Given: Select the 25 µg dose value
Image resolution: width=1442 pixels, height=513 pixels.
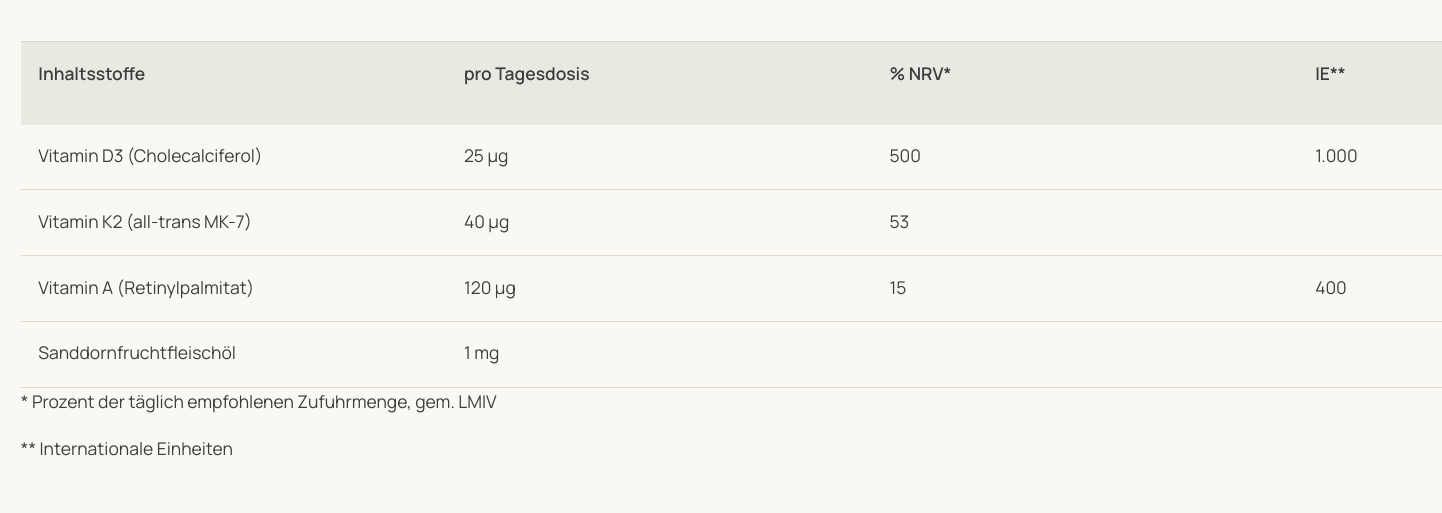Looking at the screenshot, I should click(x=485, y=156).
